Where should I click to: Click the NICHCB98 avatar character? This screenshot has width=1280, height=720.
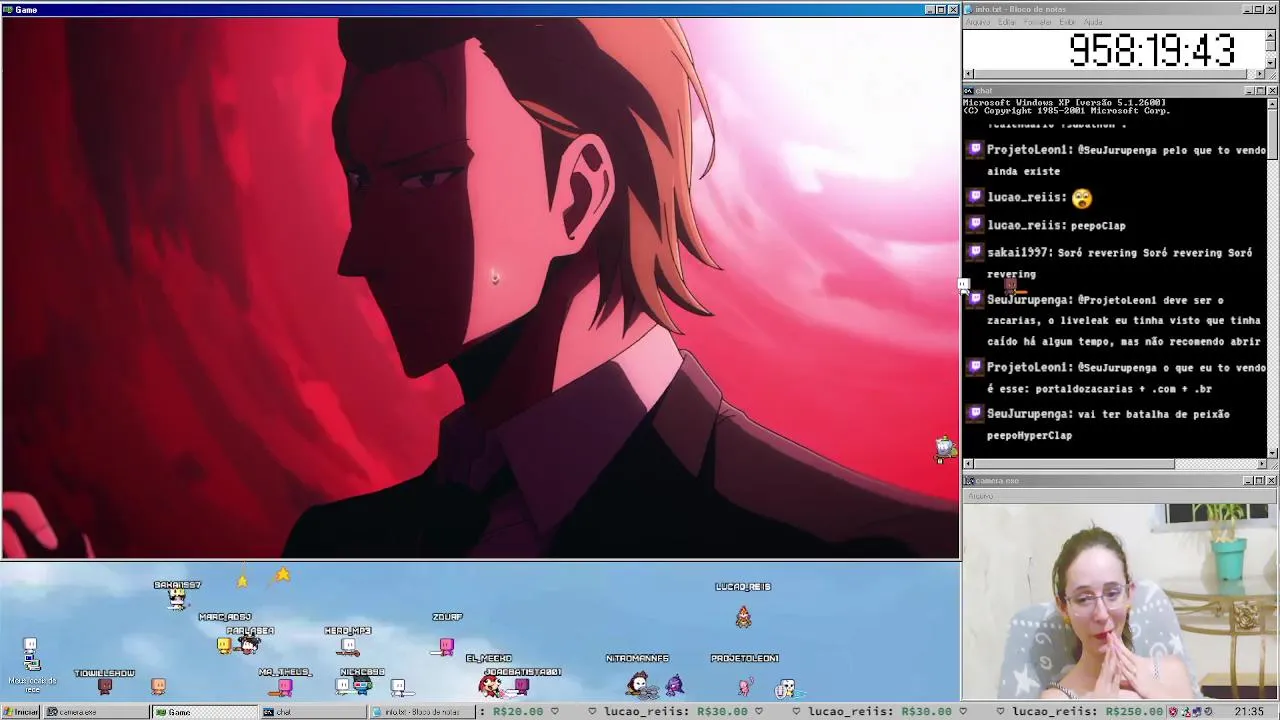(362, 687)
